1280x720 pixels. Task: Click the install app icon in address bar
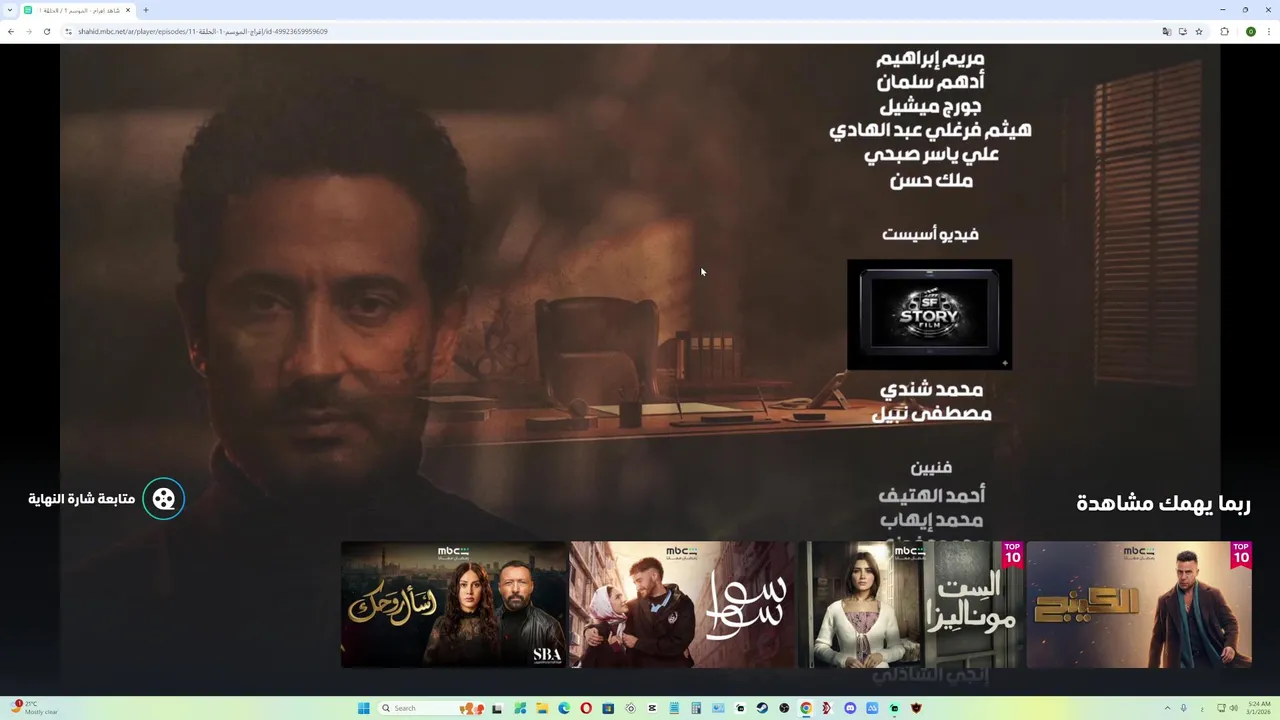click(1182, 31)
